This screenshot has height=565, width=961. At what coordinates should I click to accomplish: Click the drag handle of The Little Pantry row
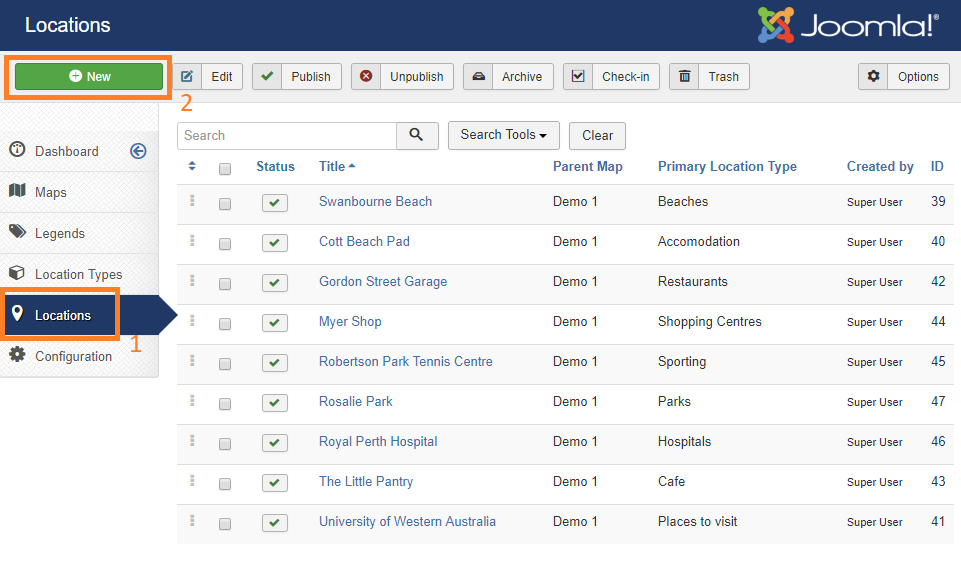click(192, 481)
